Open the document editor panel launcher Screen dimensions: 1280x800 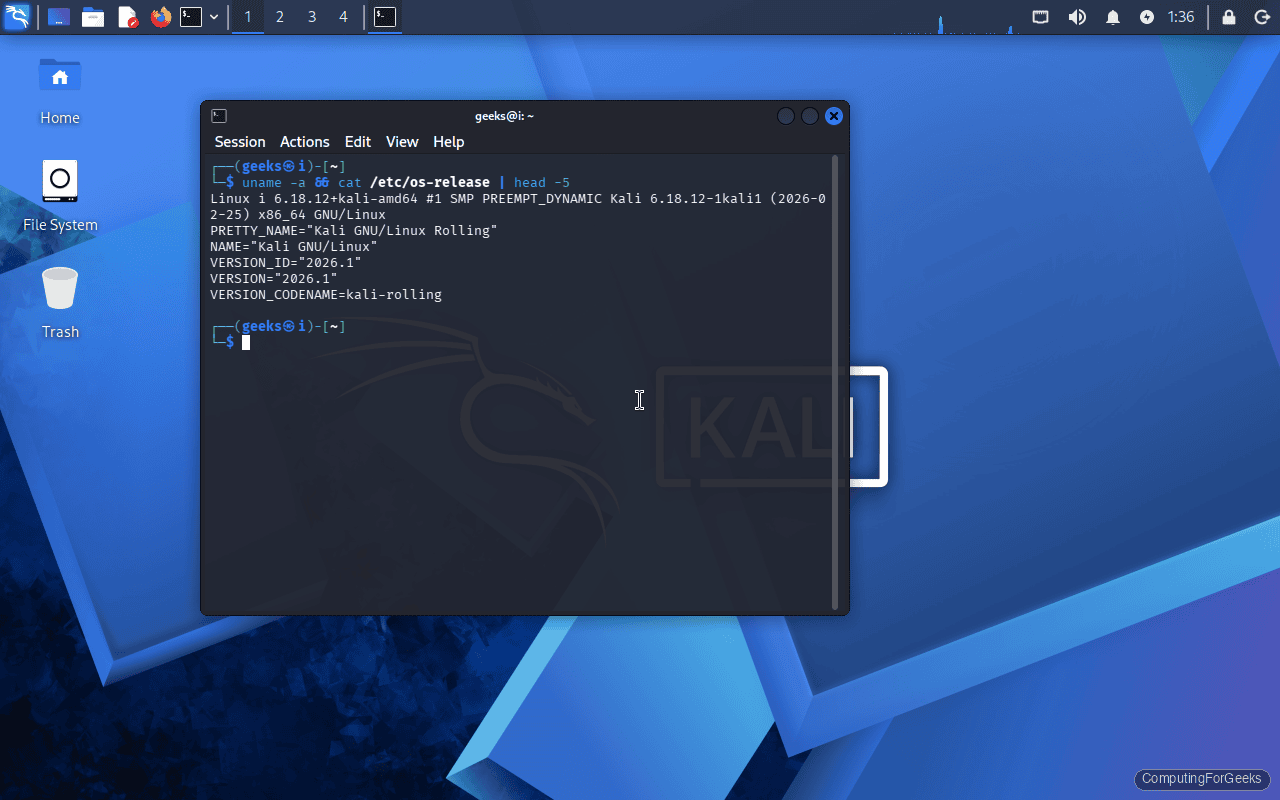click(127, 17)
